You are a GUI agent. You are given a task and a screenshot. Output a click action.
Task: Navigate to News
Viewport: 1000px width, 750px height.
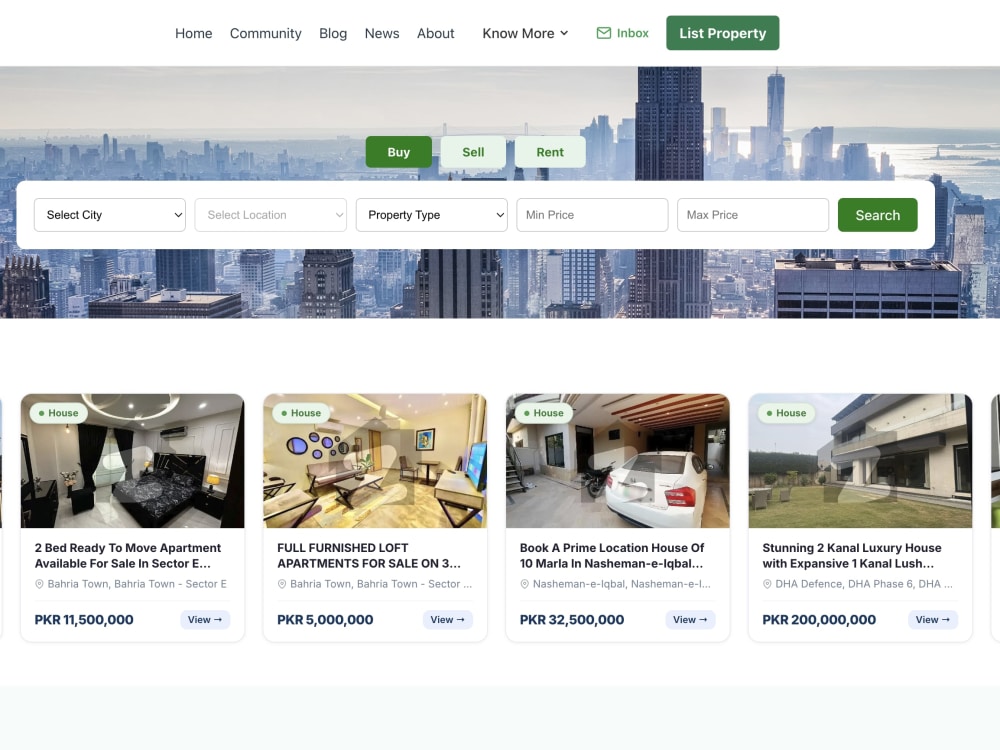pyautogui.click(x=382, y=33)
